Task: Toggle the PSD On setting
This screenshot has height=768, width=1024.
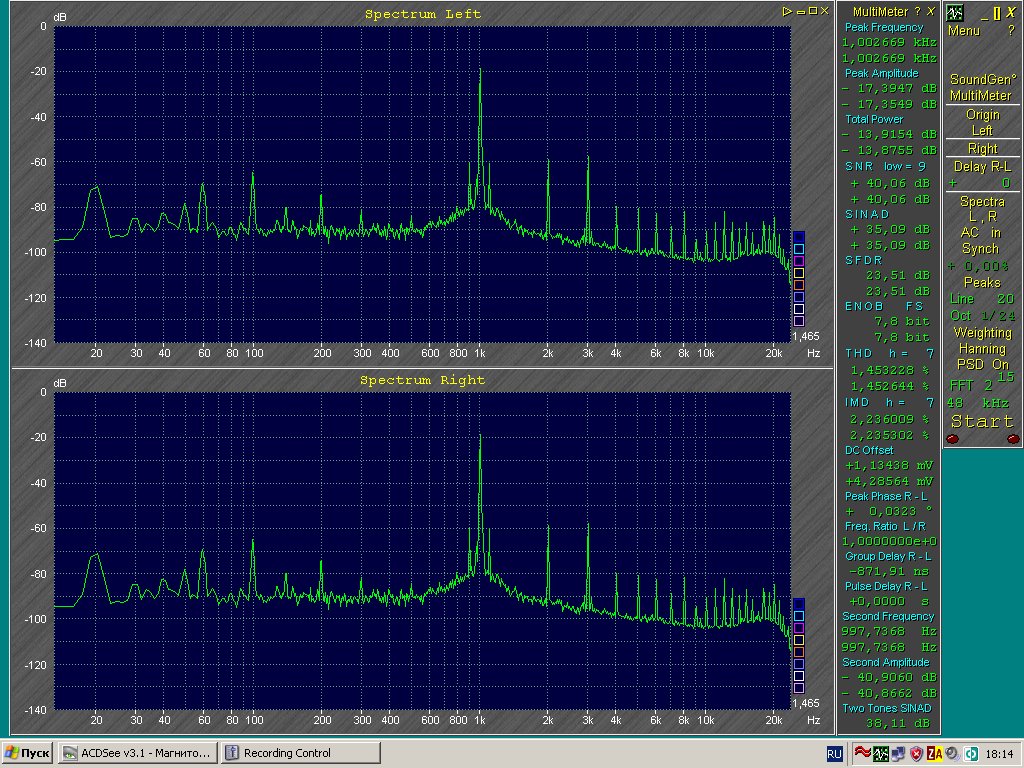Action: coord(981,365)
